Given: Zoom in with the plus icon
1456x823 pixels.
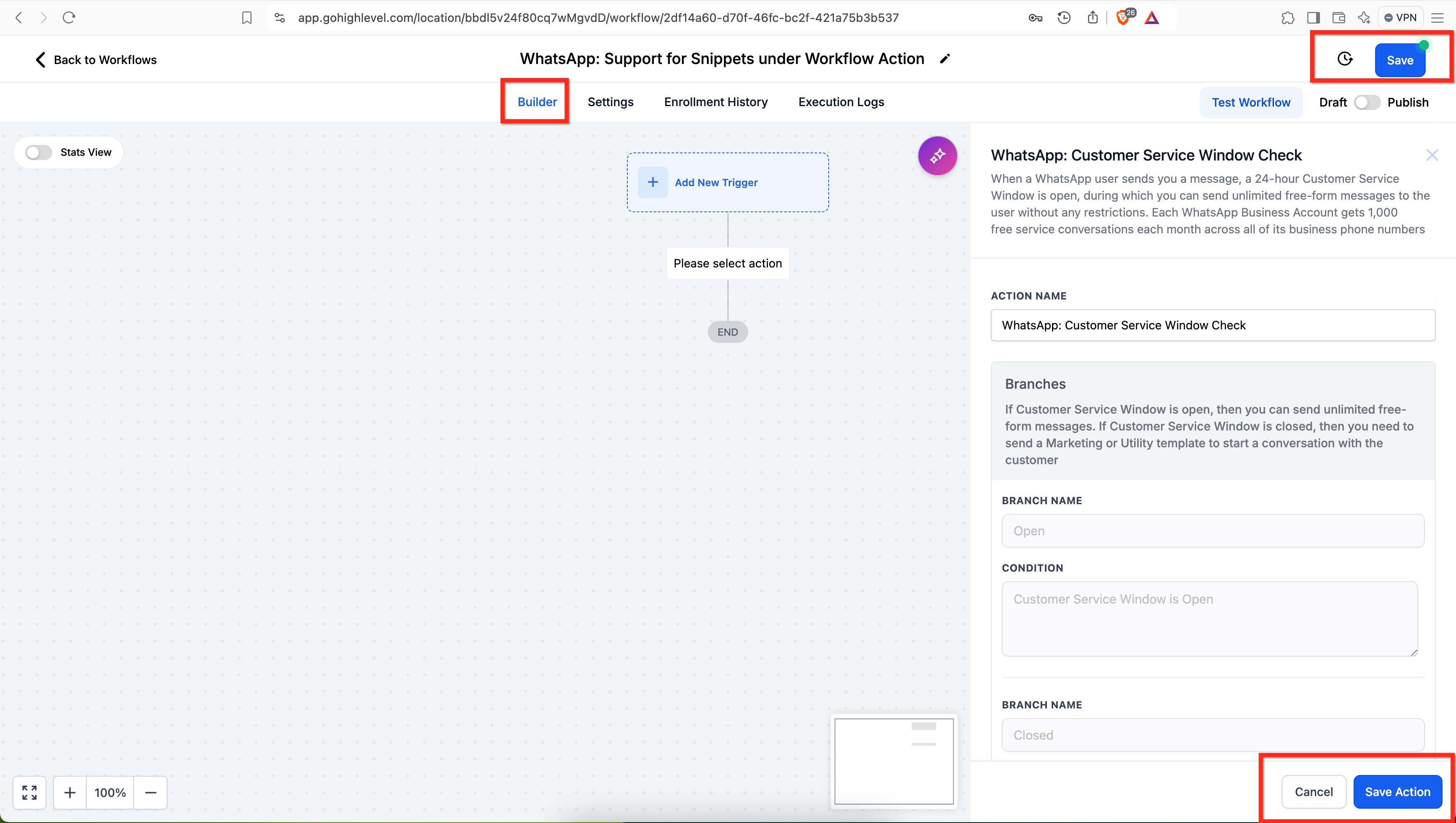Looking at the screenshot, I should point(70,793).
